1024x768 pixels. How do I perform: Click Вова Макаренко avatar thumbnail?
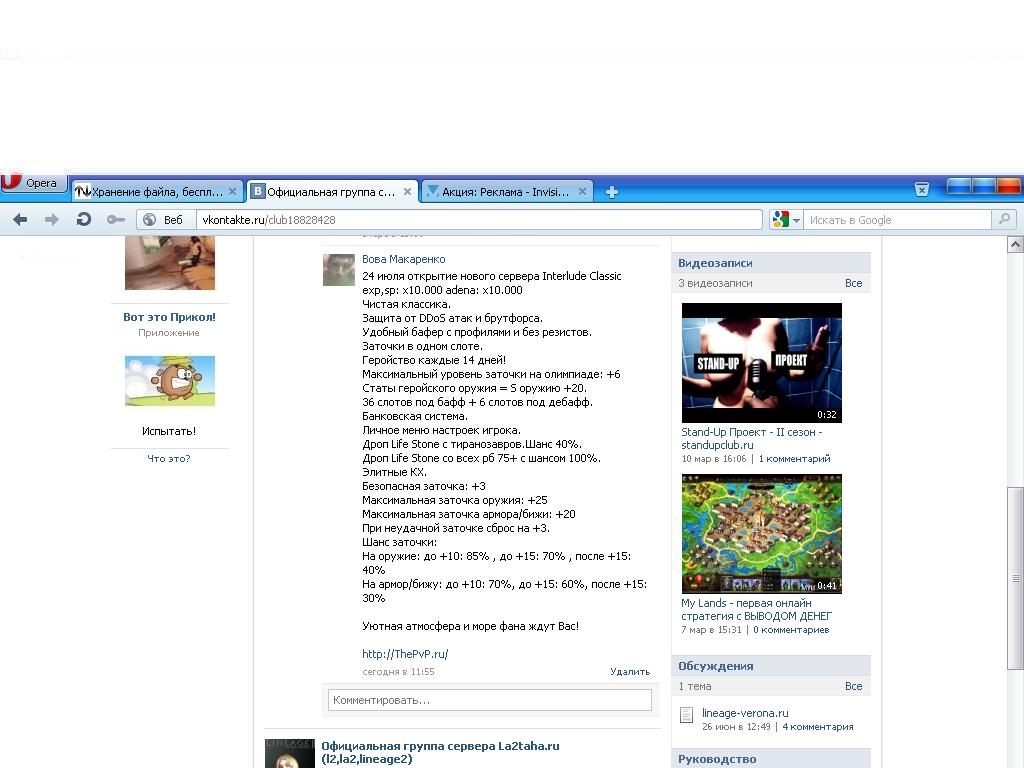(x=338, y=270)
